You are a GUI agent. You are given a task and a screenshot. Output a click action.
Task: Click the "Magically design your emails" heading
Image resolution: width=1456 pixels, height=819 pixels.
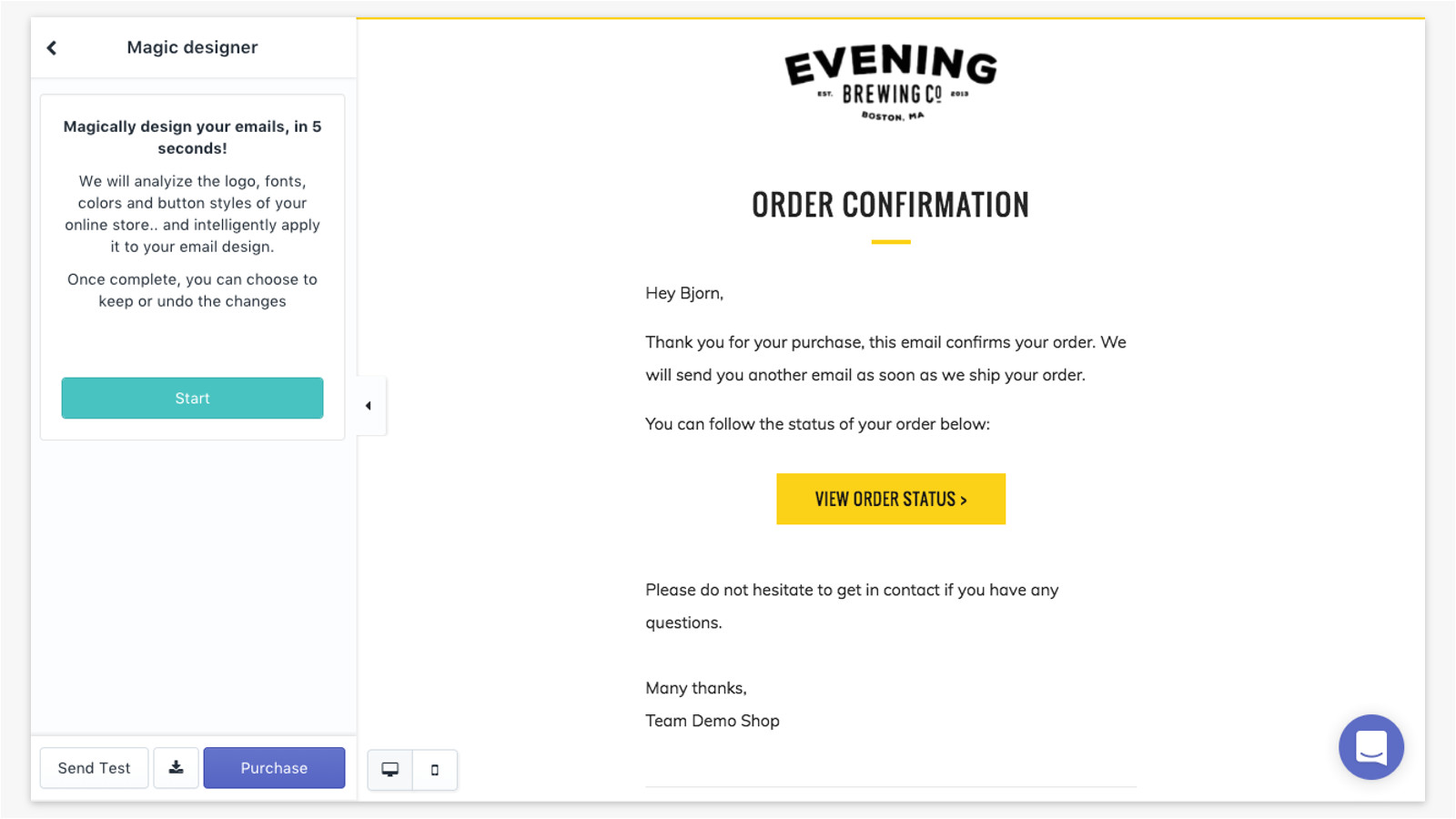[192, 137]
